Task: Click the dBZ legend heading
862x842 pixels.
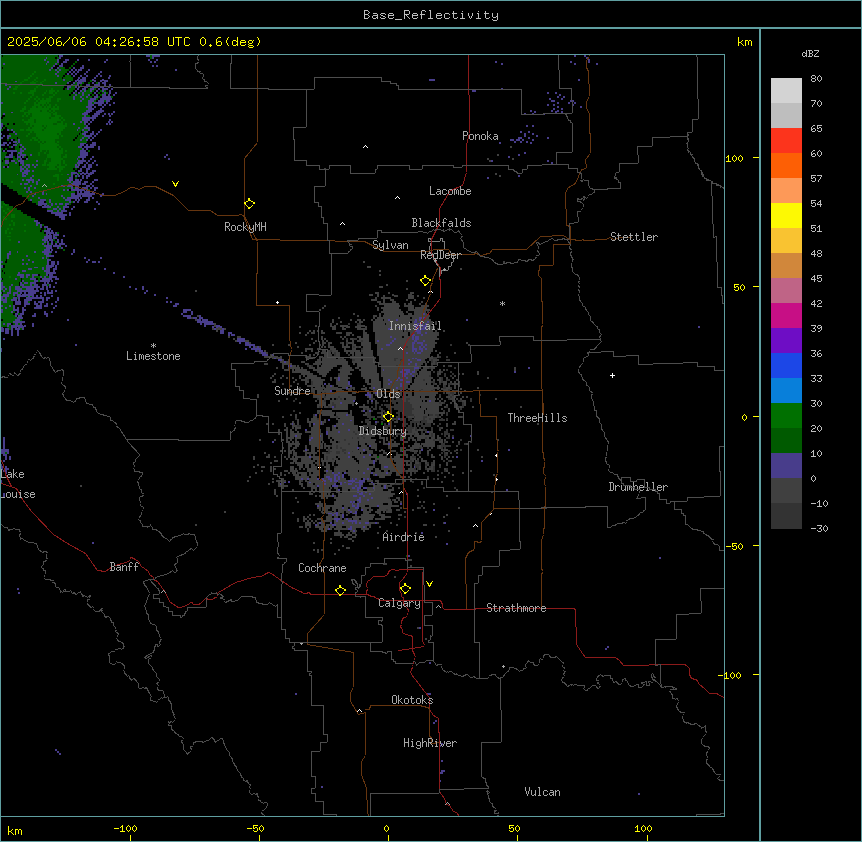Action: pos(810,54)
